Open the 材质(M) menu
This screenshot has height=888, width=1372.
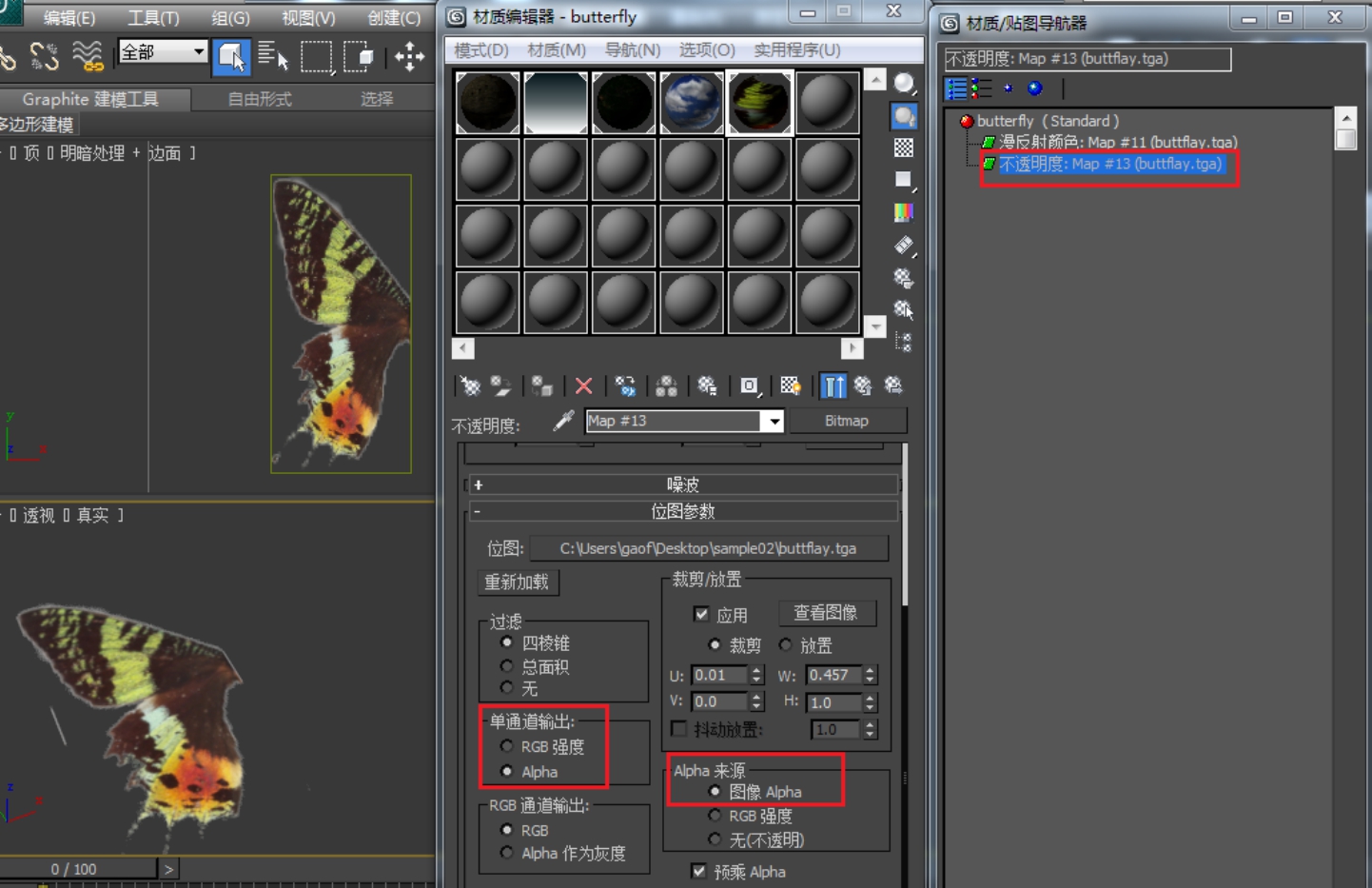[557, 49]
